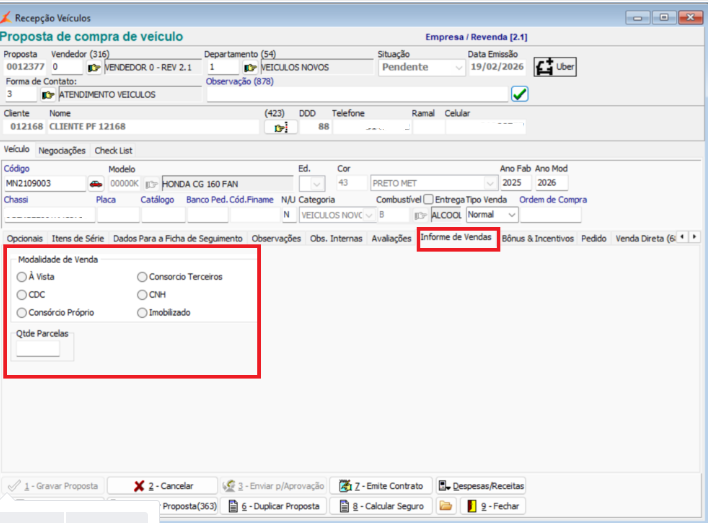The image size is (708, 523).
Task: Click Catálogo input field
Action: tap(163, 215)
